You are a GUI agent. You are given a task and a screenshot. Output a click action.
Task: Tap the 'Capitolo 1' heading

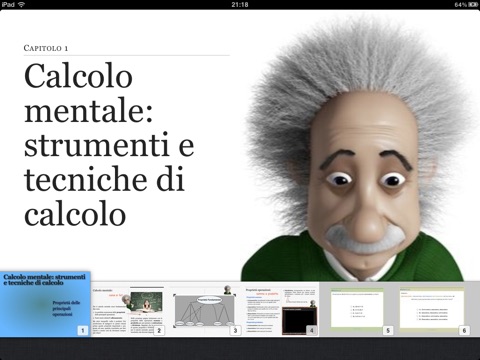tap(46, 48)
